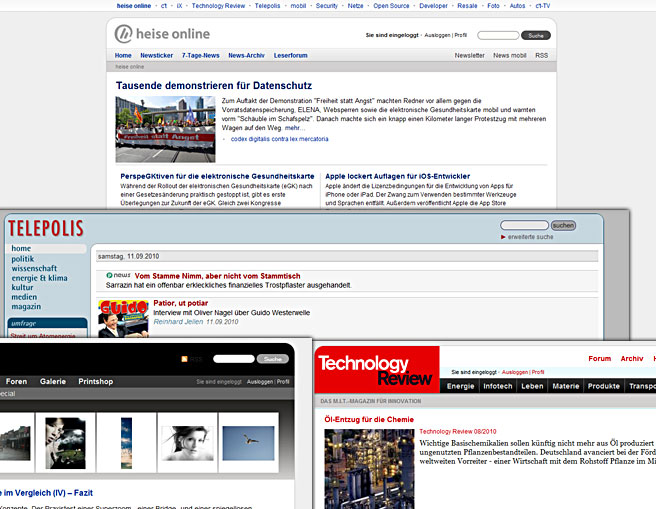656x509 pixels.
Task: Open erweiterte suche in Telepolis
Action: tap(530, 237)
